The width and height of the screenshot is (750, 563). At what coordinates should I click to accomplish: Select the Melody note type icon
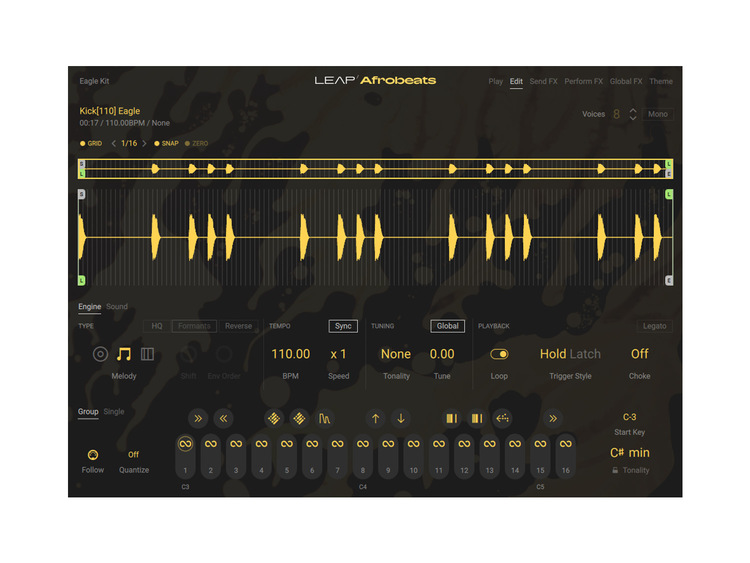click(124, 354)
